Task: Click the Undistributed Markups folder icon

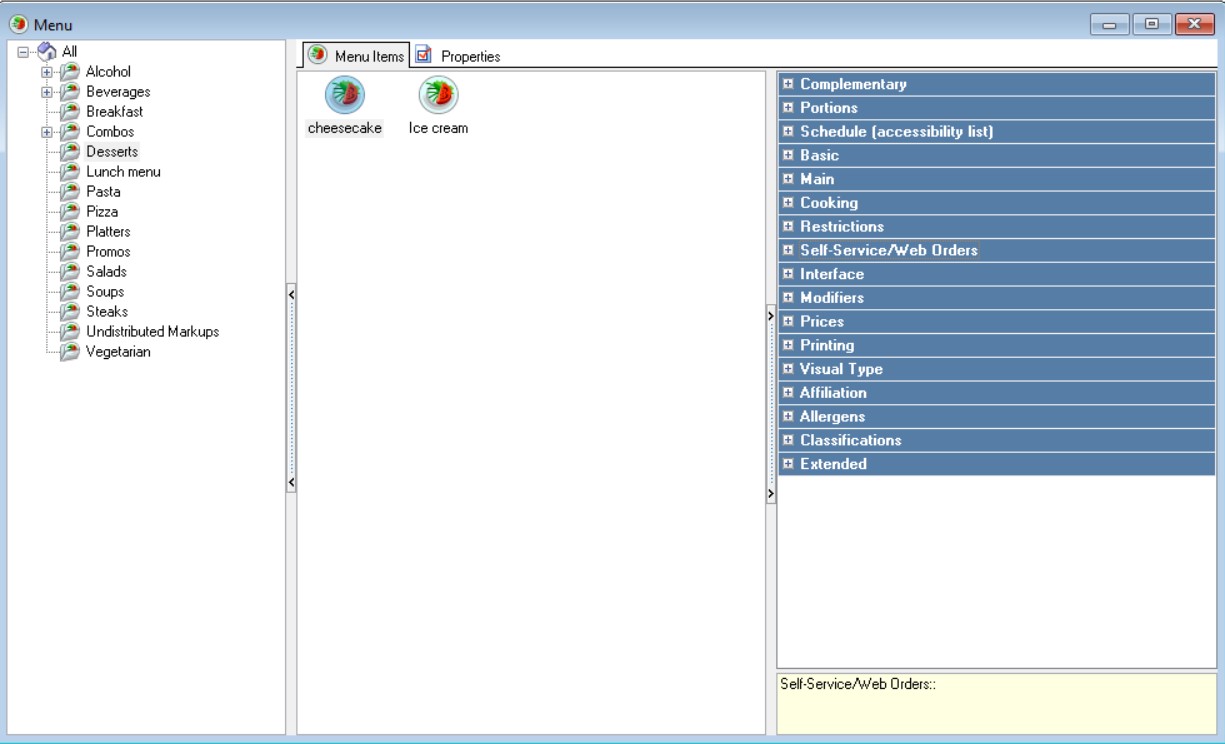Action: 69,332
